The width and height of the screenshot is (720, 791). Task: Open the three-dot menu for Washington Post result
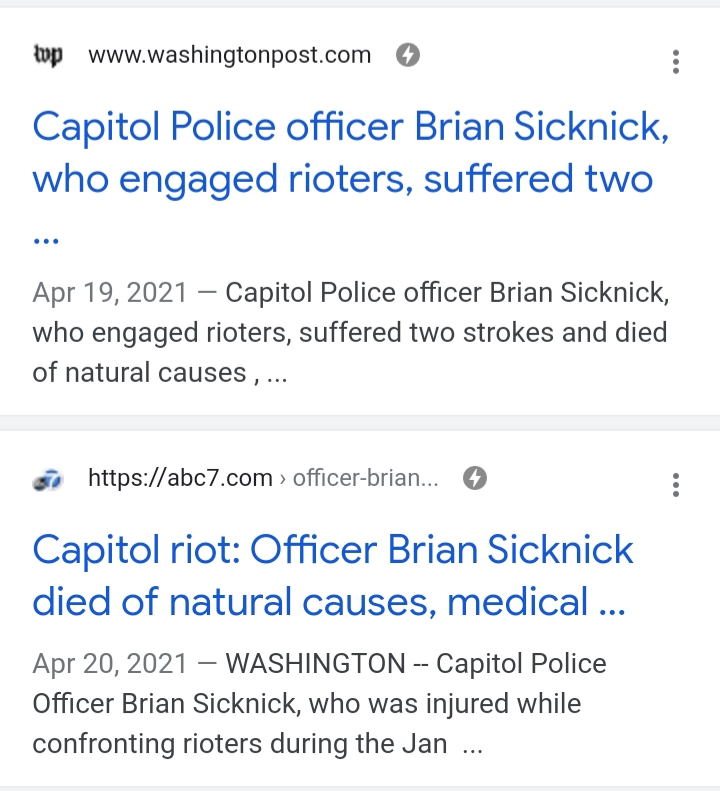[676, 62]
